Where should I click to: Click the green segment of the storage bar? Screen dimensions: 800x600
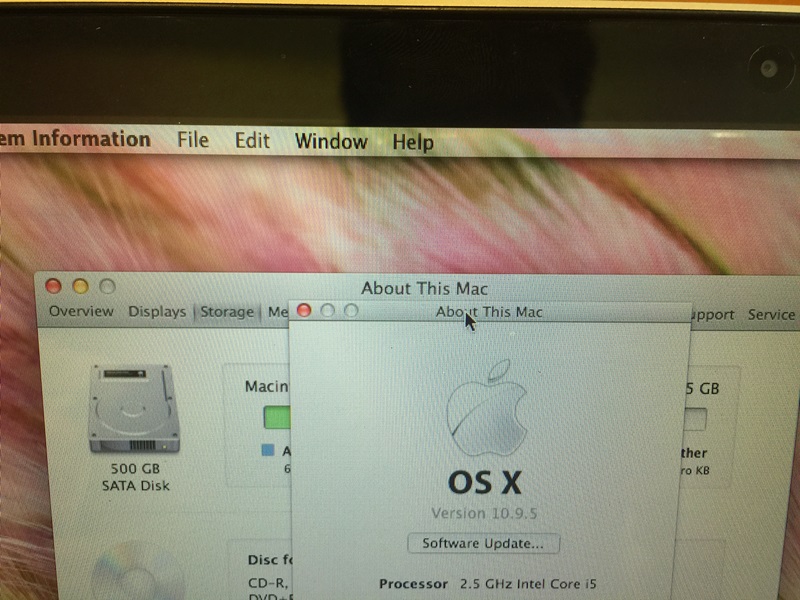[277, 417]
